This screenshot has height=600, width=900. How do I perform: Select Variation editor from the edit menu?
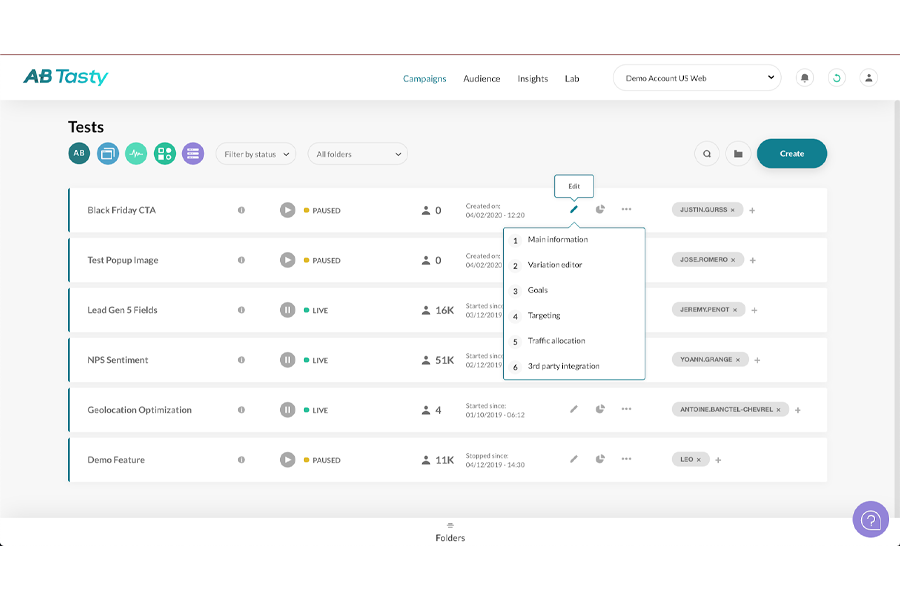pyautogui.click(x=554, y=265)
